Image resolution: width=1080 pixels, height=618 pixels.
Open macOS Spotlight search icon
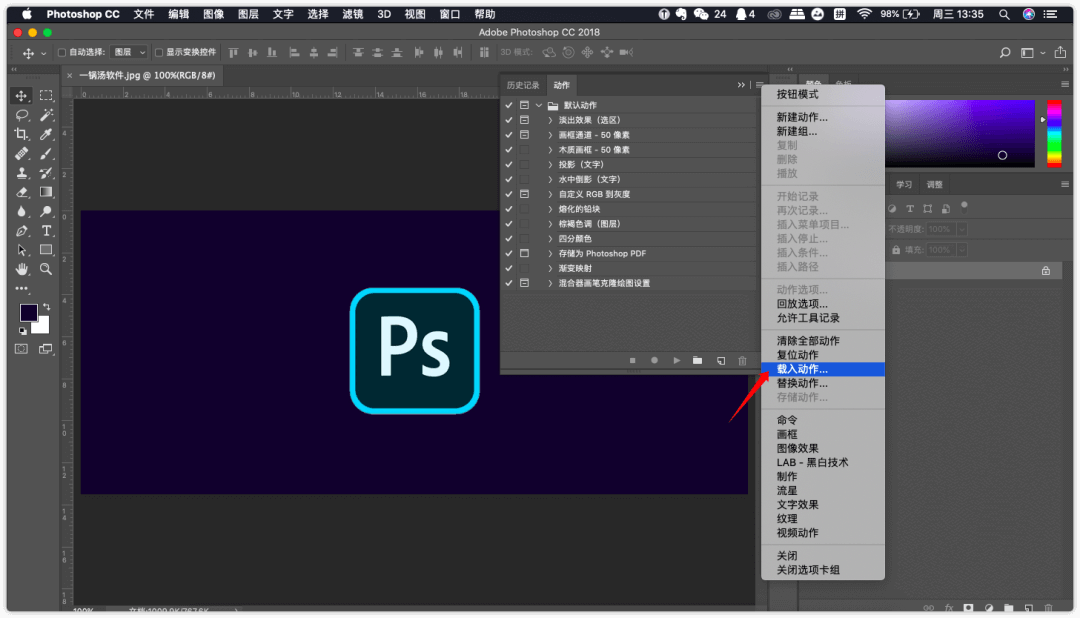tap(1004, 14)
